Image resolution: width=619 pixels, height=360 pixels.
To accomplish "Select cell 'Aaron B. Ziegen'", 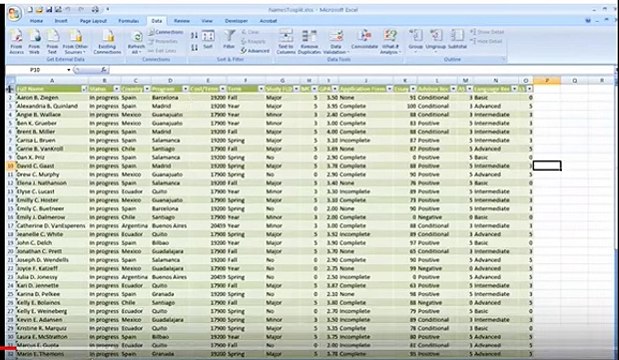I will click(x=52, y=98).
